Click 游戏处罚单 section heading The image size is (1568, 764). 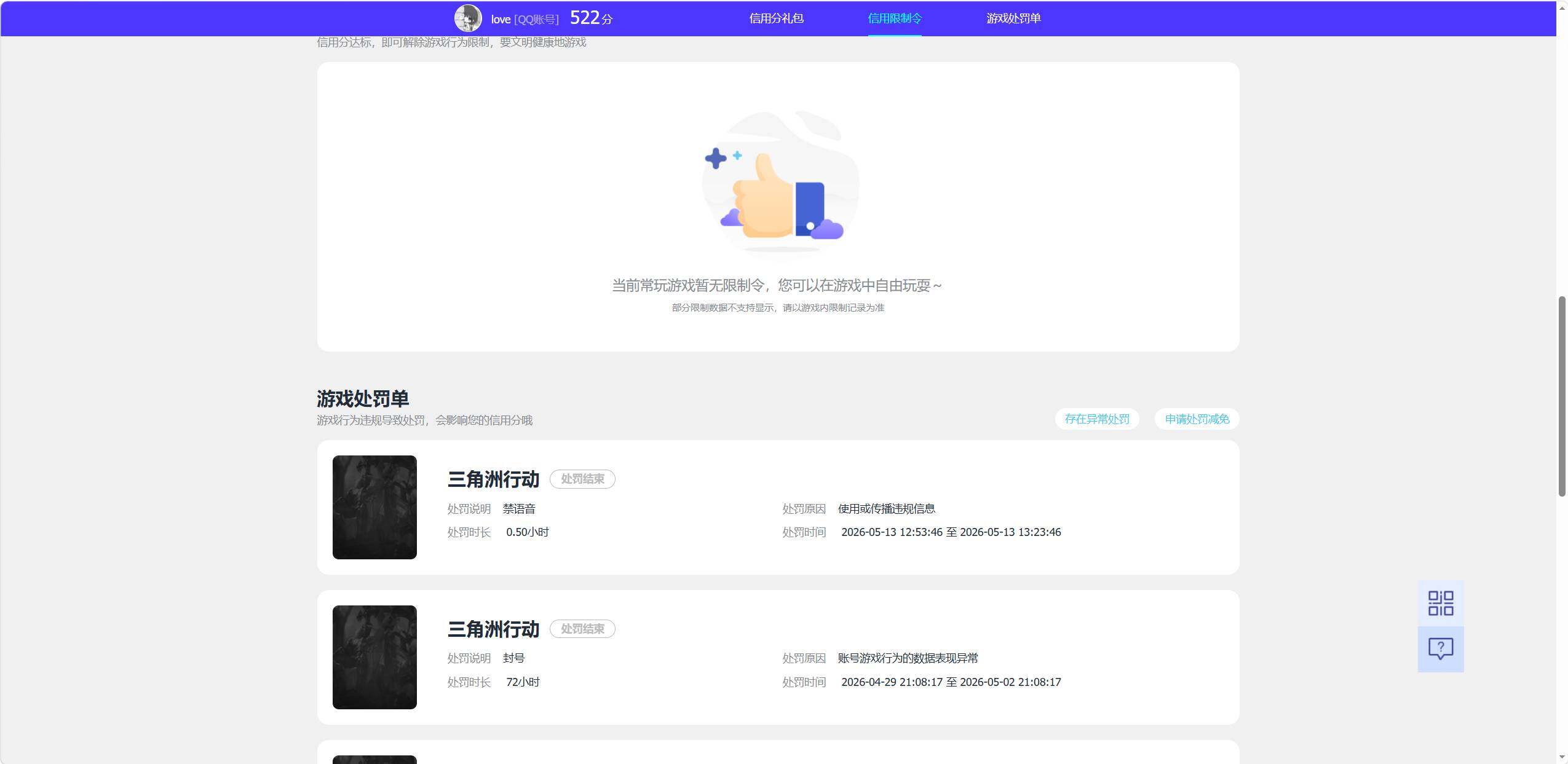[x=363, y=399]
